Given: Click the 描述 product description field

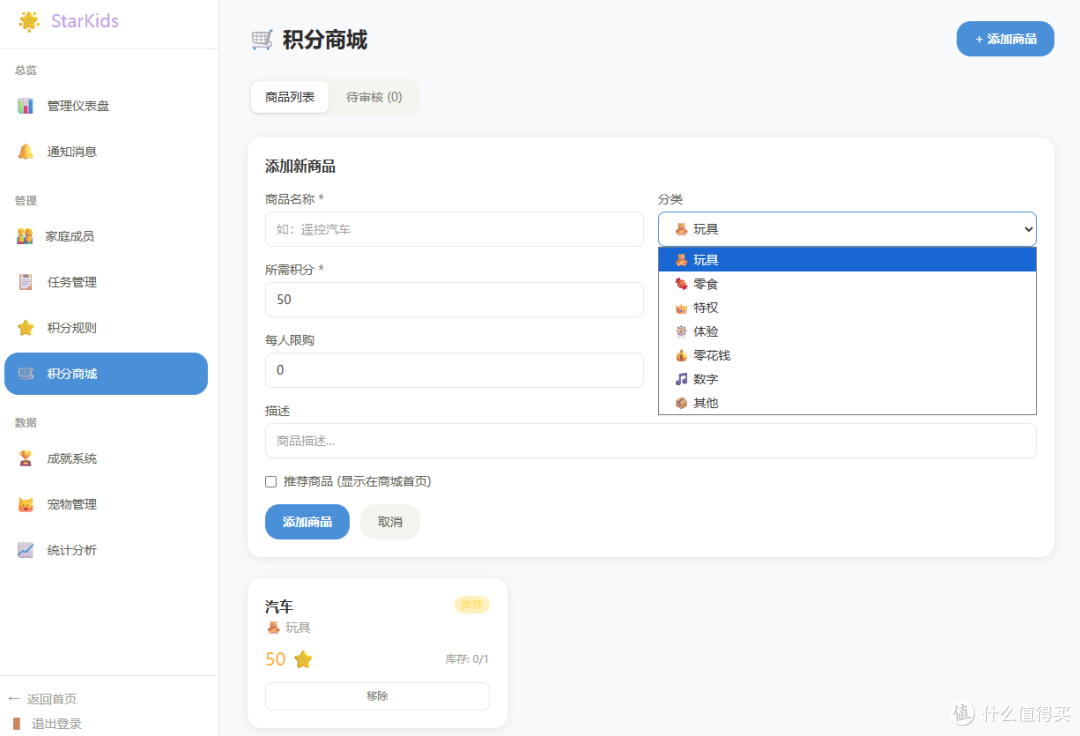Looking at the screenshot, I should point(650,441).
